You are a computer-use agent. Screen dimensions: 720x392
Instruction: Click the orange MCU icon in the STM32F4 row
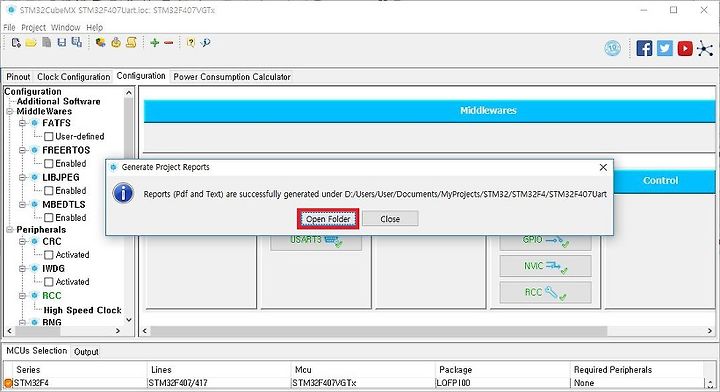click(x=8, y=383)
